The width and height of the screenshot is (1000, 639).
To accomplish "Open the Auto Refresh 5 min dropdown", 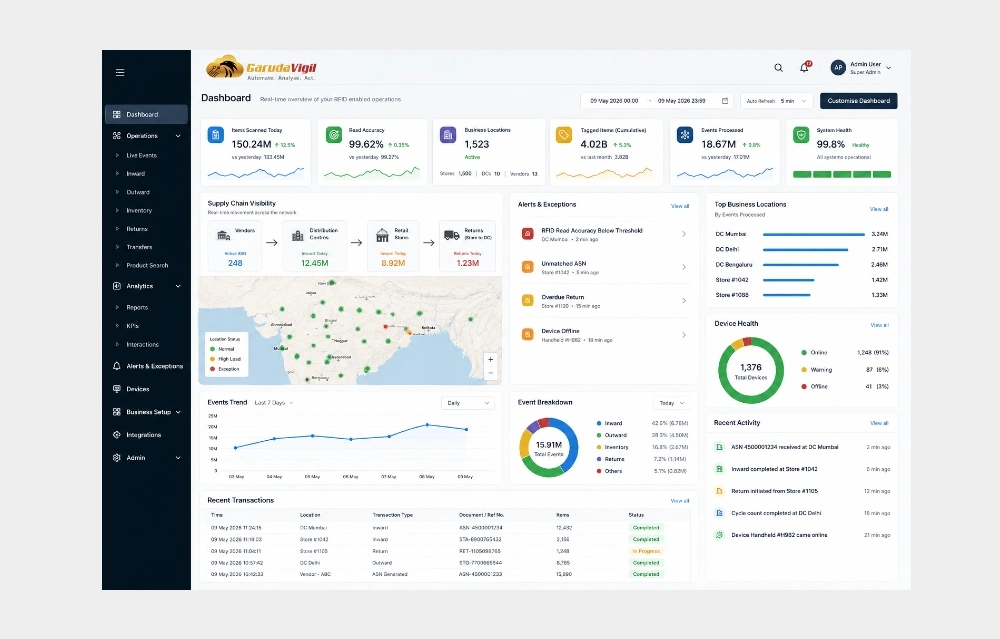I will click(777, 101).
